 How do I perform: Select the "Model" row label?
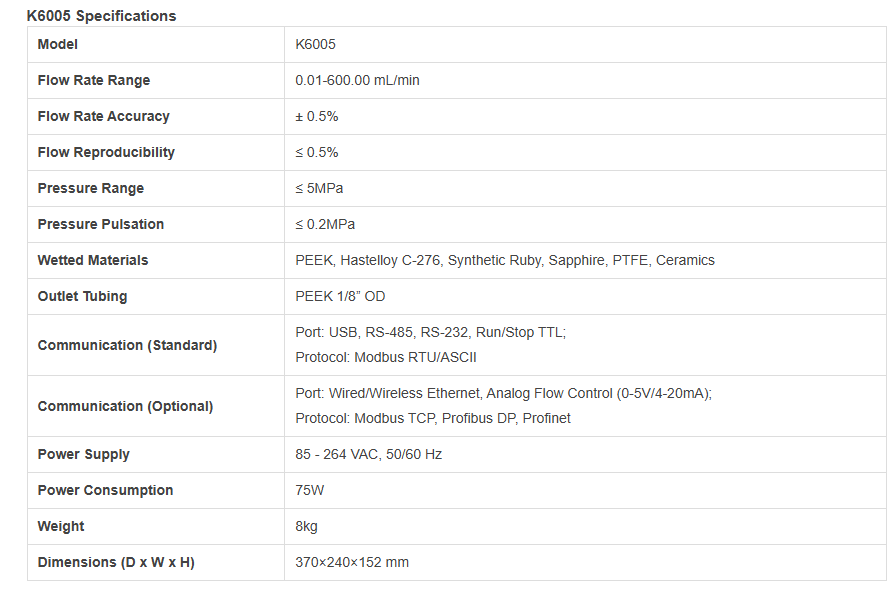pyautogui.click(x=57, y=44)
